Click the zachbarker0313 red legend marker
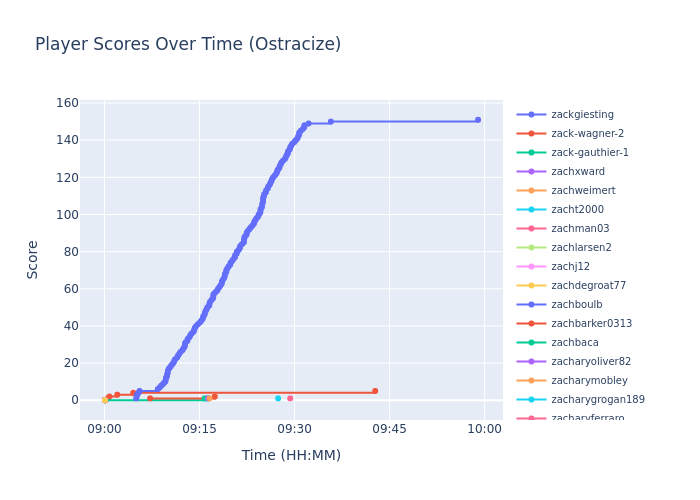The image size is (700, 500). 531,324
